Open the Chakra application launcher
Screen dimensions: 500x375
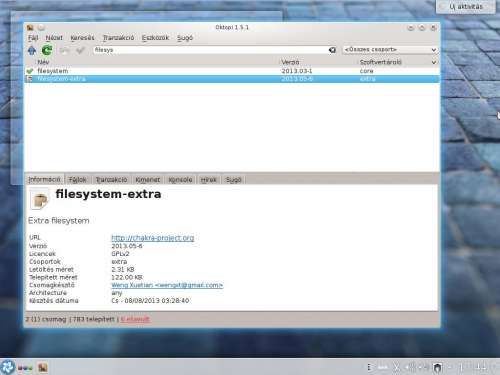coord(7,367)
